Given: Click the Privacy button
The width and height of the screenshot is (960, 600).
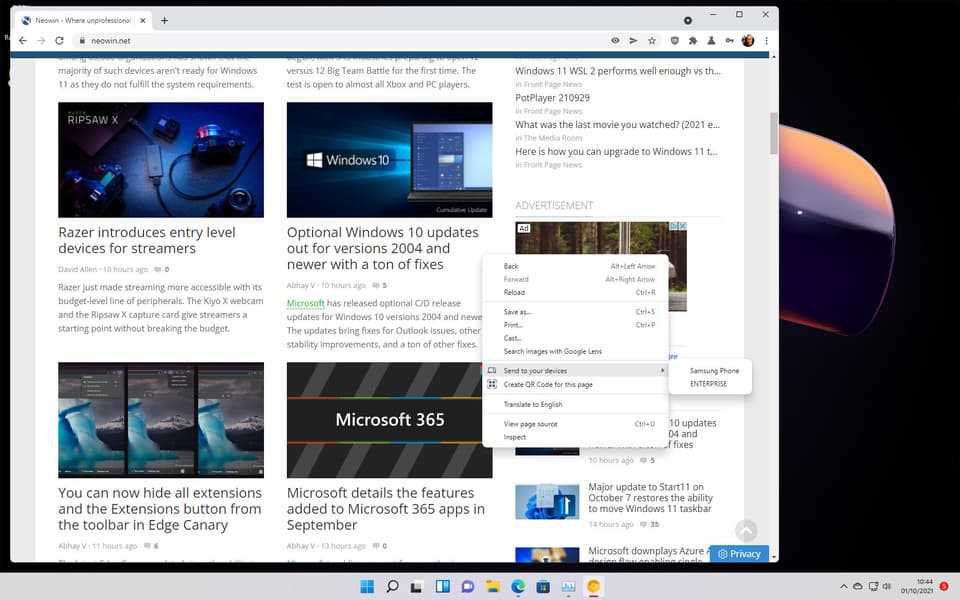Looking at the screenshot, I should [739, 554].
